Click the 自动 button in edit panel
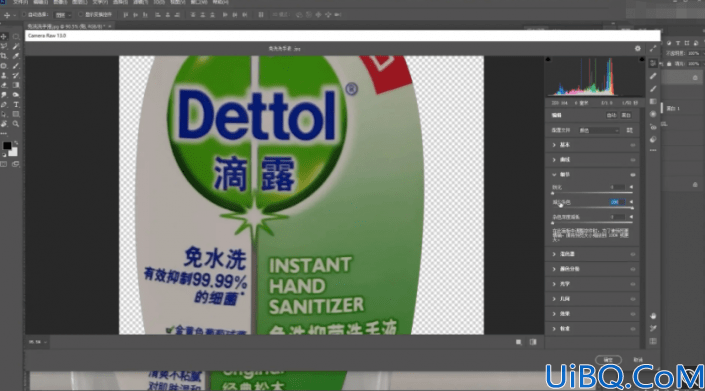705x391 pixels. (x=611, y=116)
